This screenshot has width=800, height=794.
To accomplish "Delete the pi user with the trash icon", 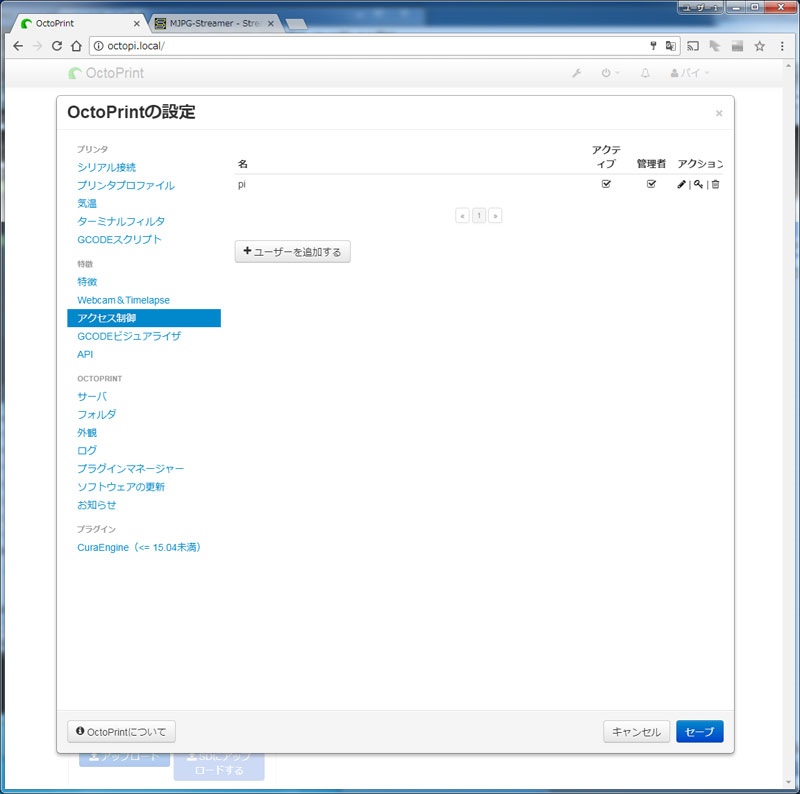I will [x=715, y=184].
